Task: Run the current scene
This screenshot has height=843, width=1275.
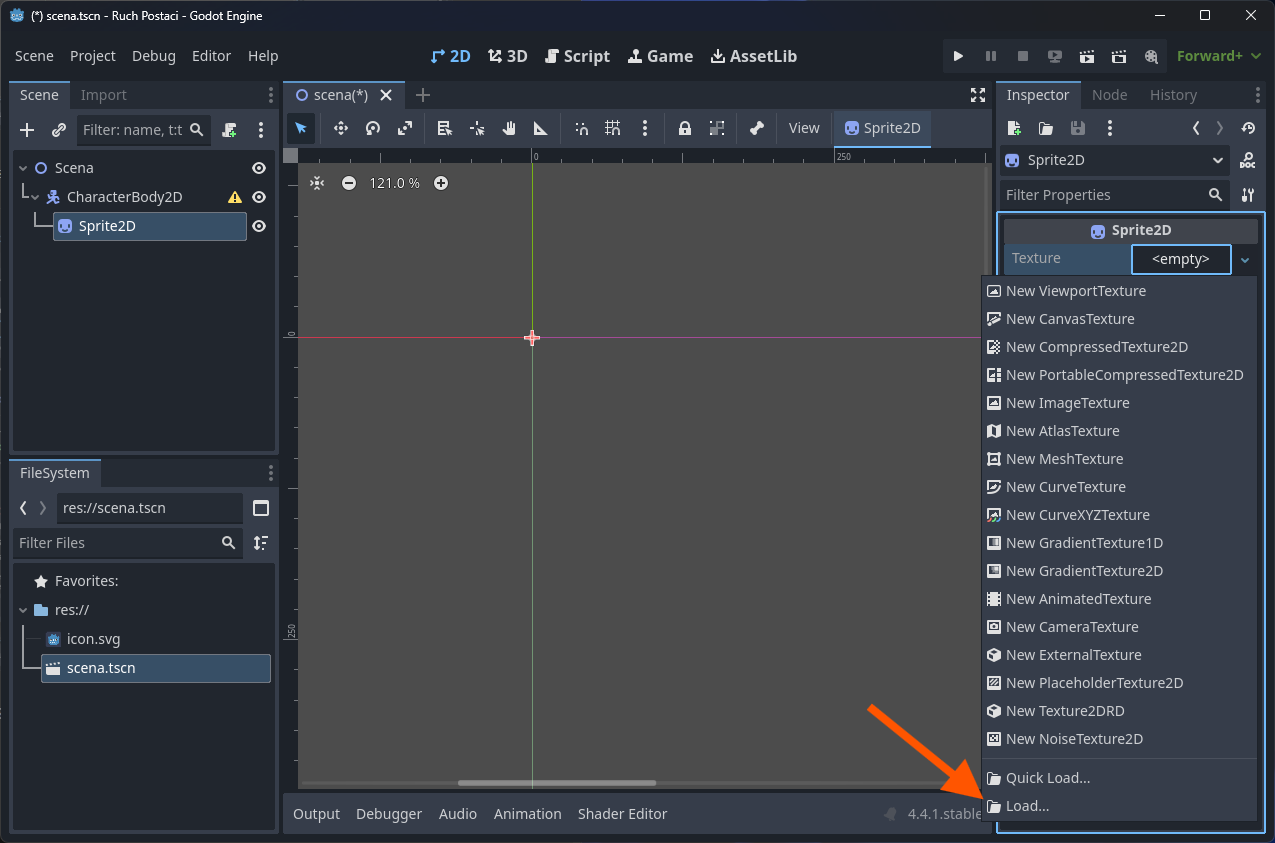Action: tap(1087, 56)
